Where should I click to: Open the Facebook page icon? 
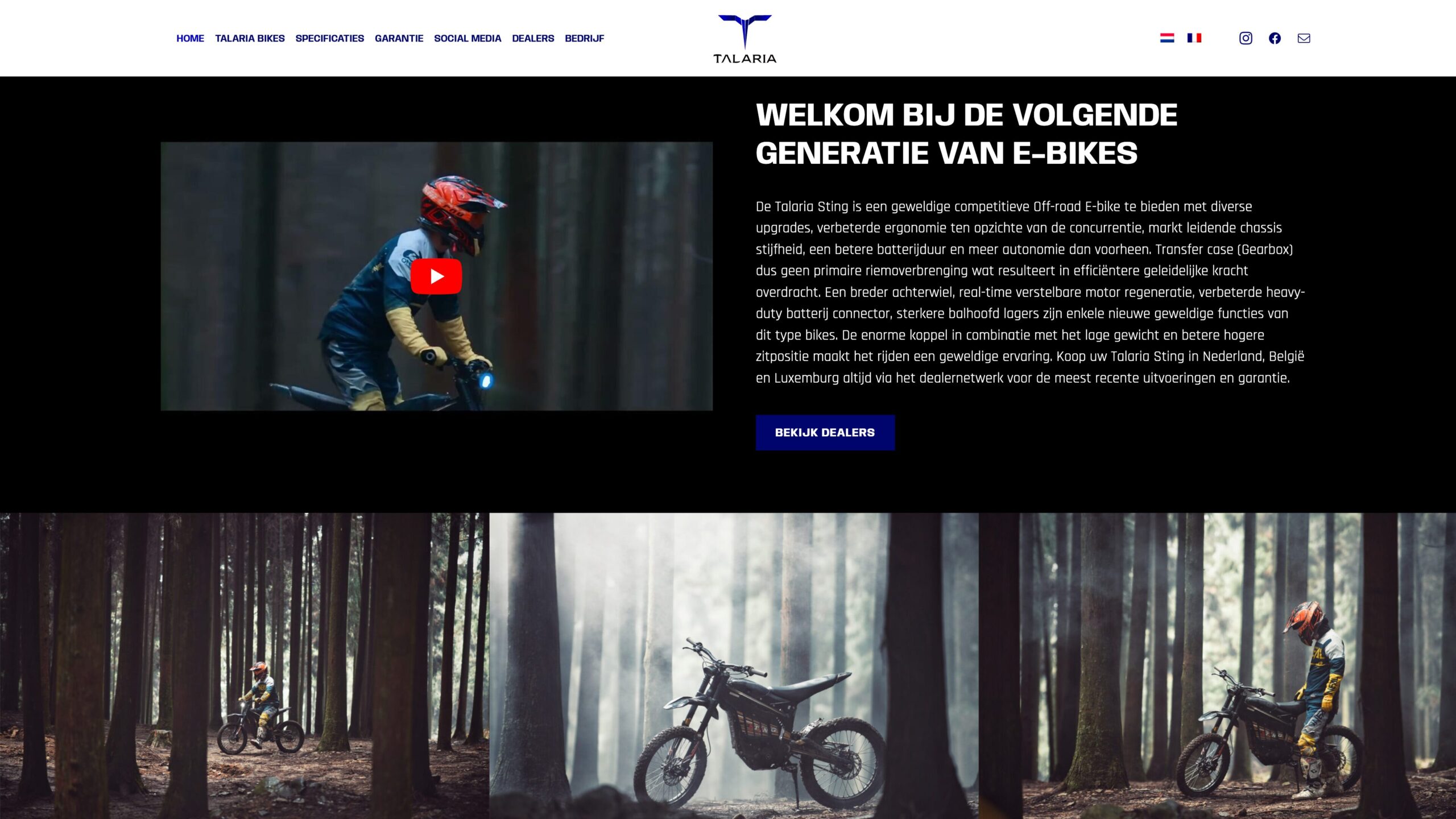click(x=1275, y=38)
